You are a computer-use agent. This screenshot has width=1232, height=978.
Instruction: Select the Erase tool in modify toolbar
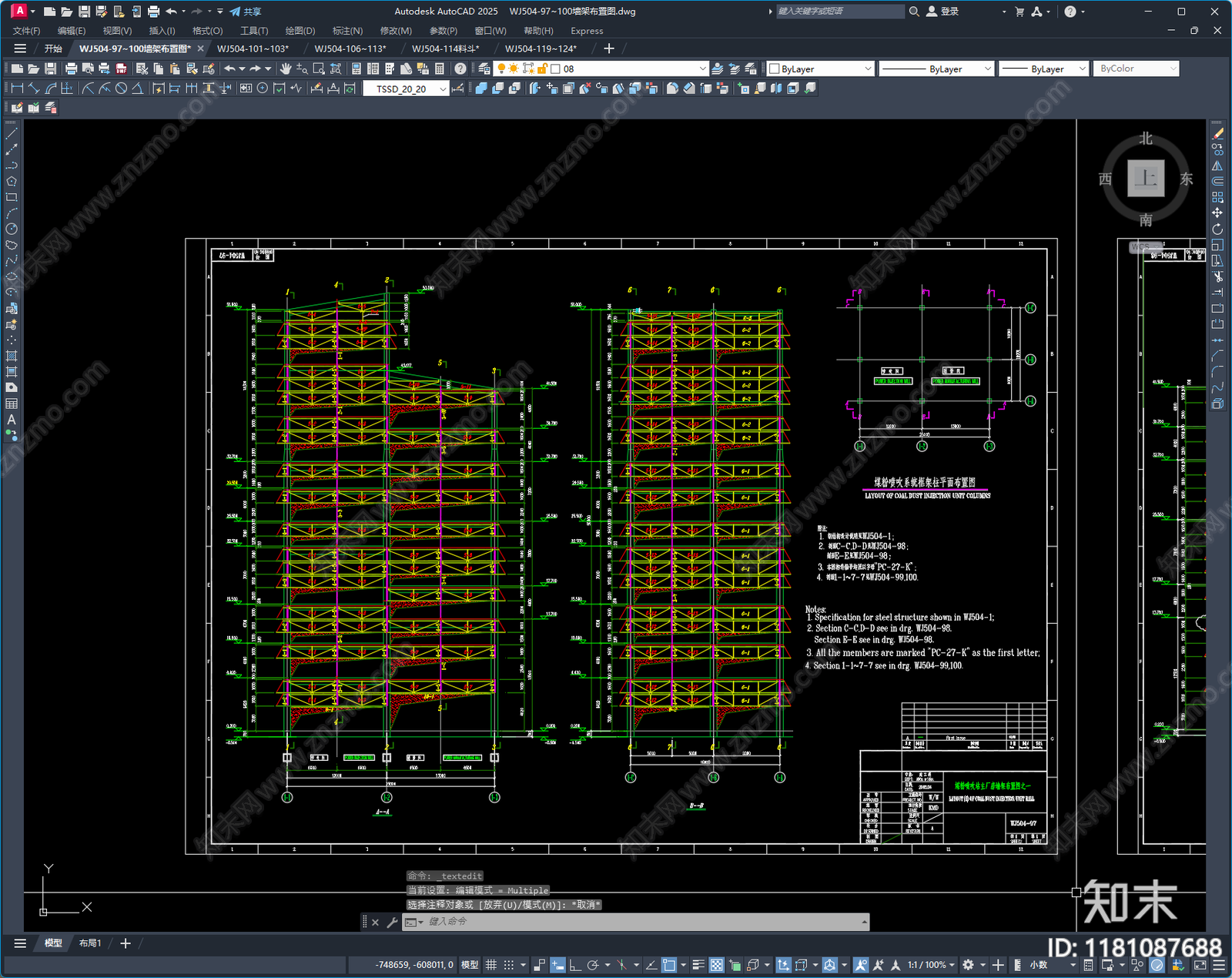coord(1217,134)
